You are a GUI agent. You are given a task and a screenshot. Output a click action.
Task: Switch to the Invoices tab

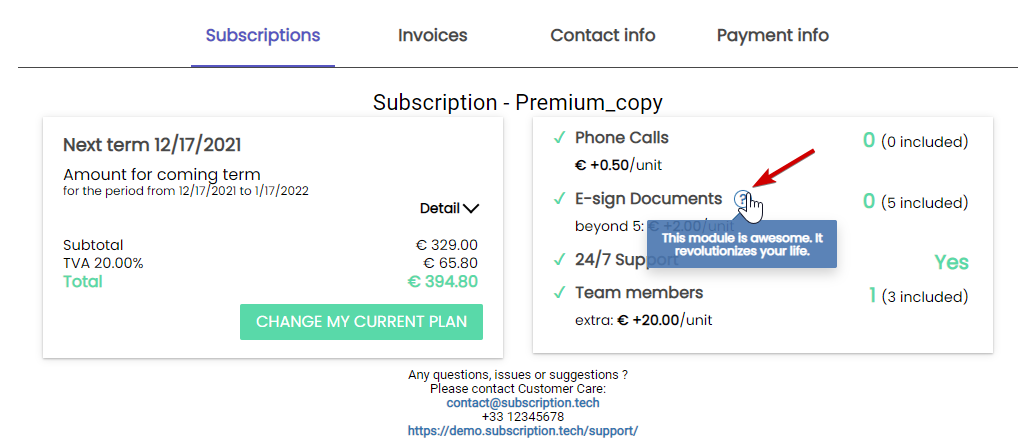click(432, 36)
